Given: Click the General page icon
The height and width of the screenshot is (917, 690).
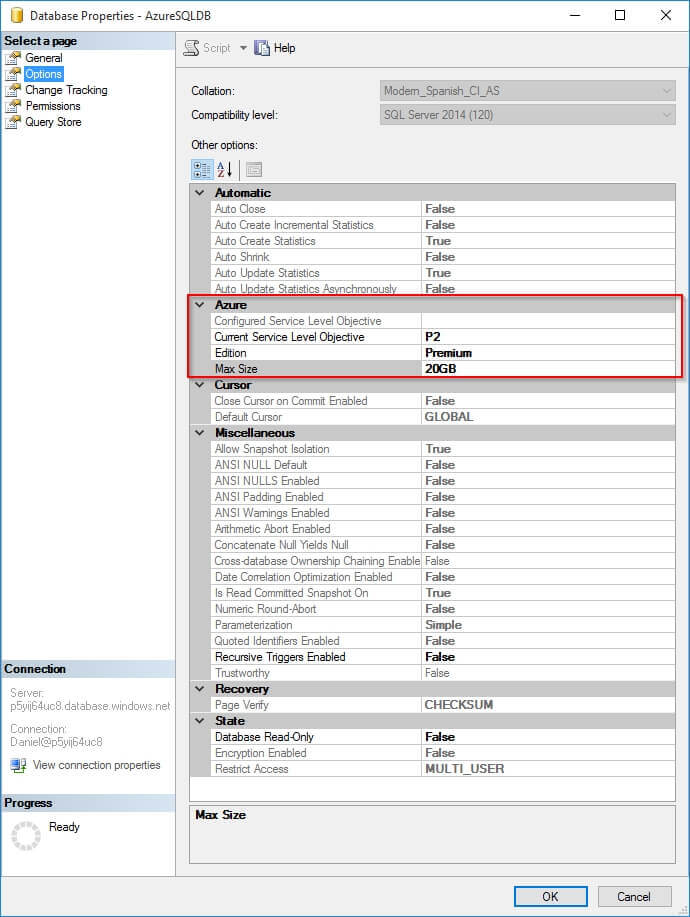Looking at the screenshot, I should point(13,58).
